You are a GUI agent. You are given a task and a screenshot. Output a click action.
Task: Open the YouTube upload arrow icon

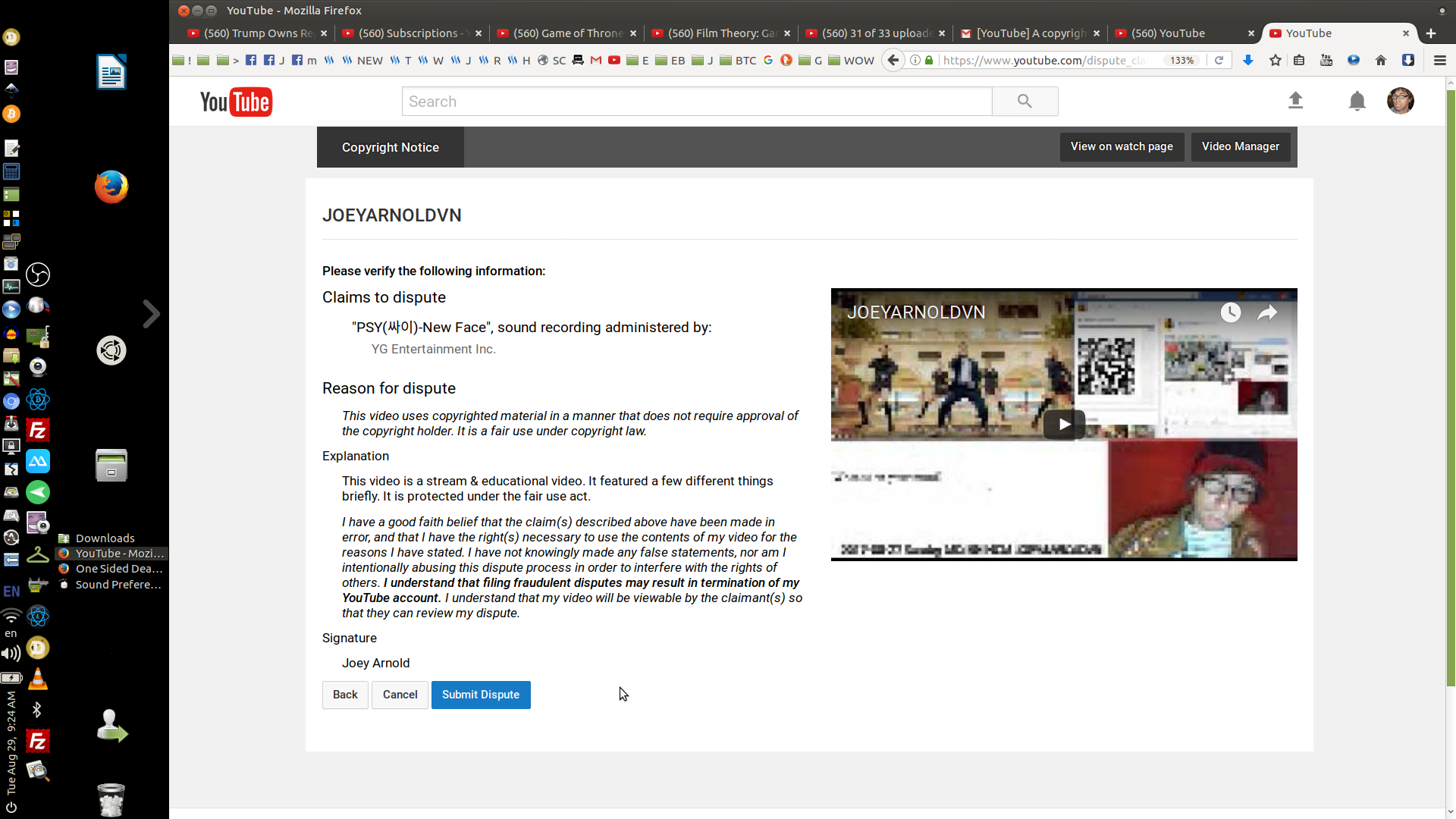pos(1295,100)
